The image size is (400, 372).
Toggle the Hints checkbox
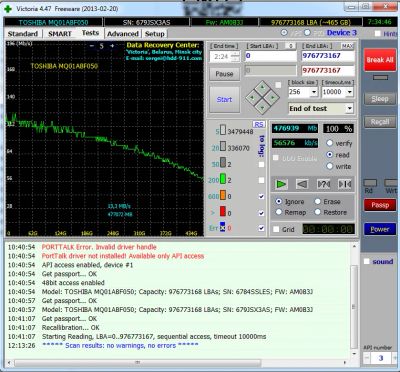[x=378, y=33]
